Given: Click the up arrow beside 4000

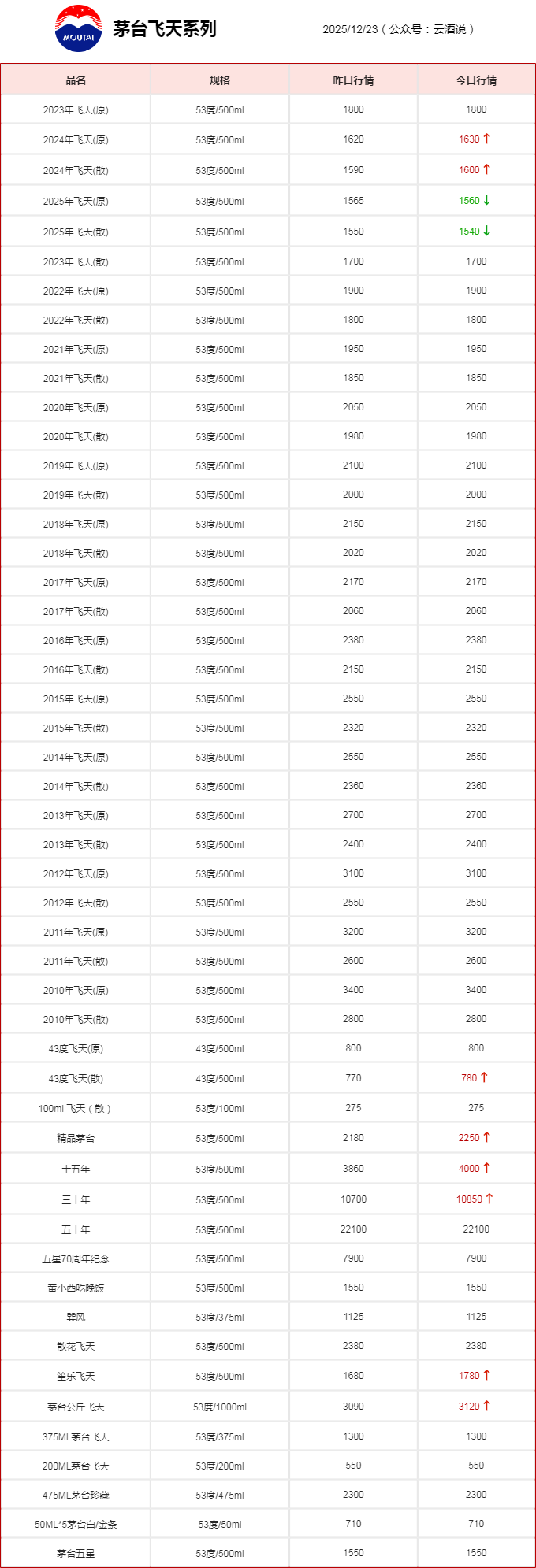Looking at the screenshot, I should [x=487, y=1168].
